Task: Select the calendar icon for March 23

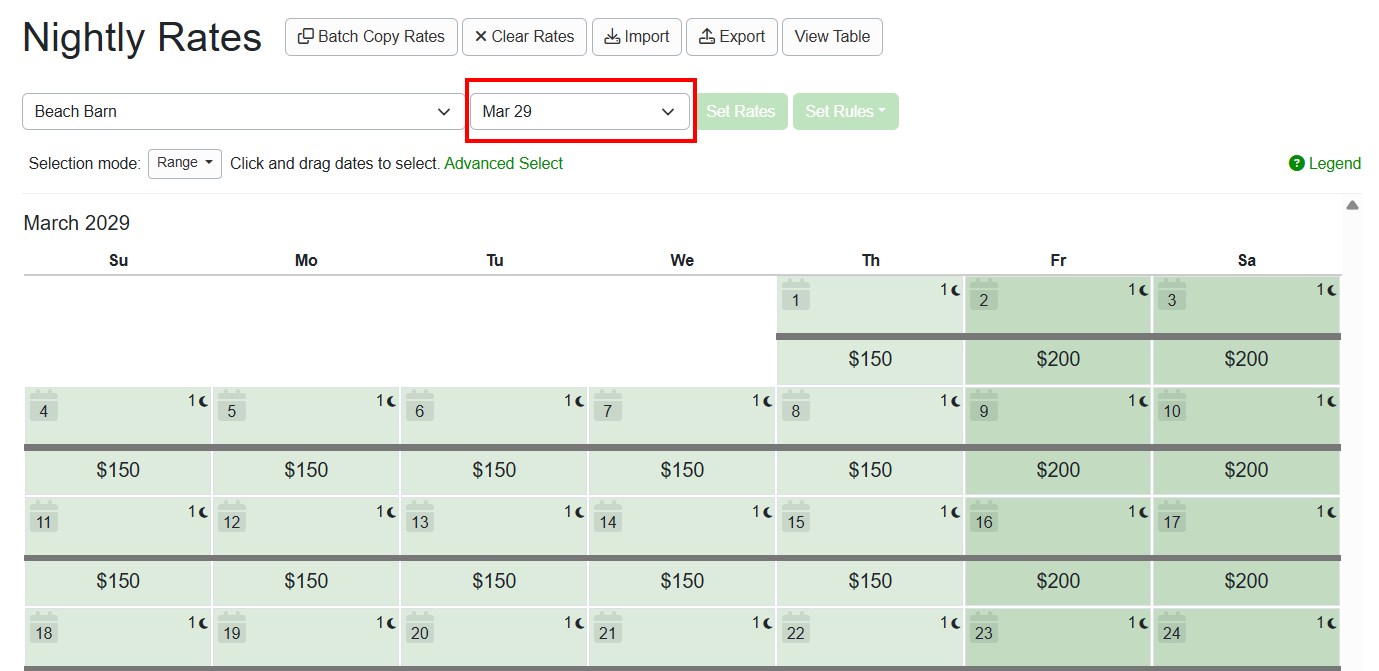Action: (984, 629)
